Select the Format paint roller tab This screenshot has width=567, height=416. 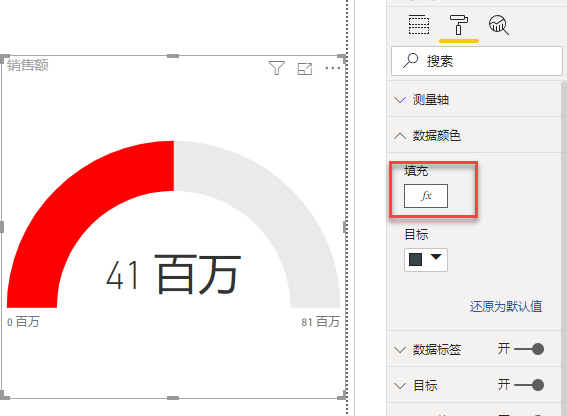click(x=459, y=25)
